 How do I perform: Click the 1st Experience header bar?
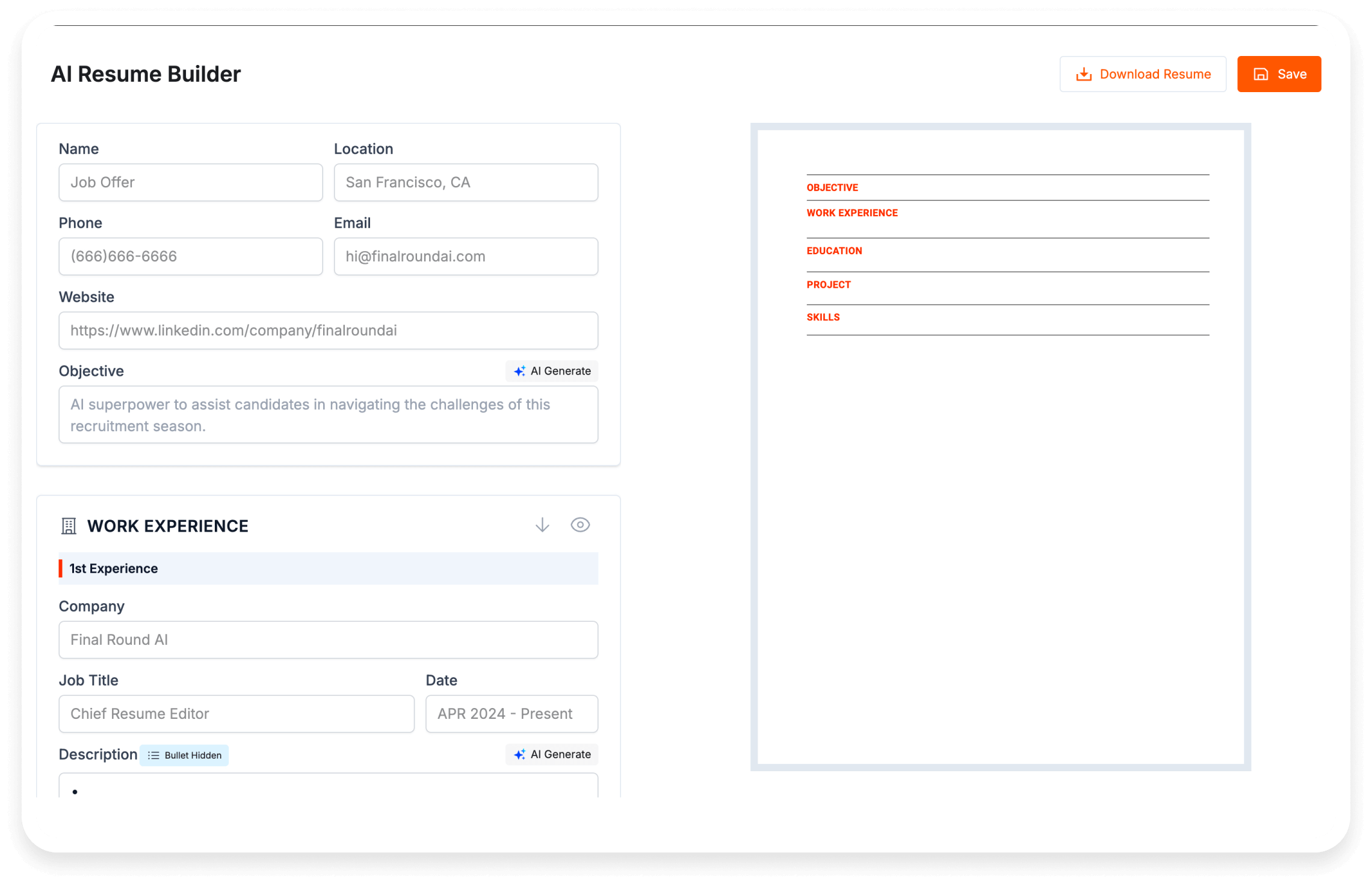point(328,568)
